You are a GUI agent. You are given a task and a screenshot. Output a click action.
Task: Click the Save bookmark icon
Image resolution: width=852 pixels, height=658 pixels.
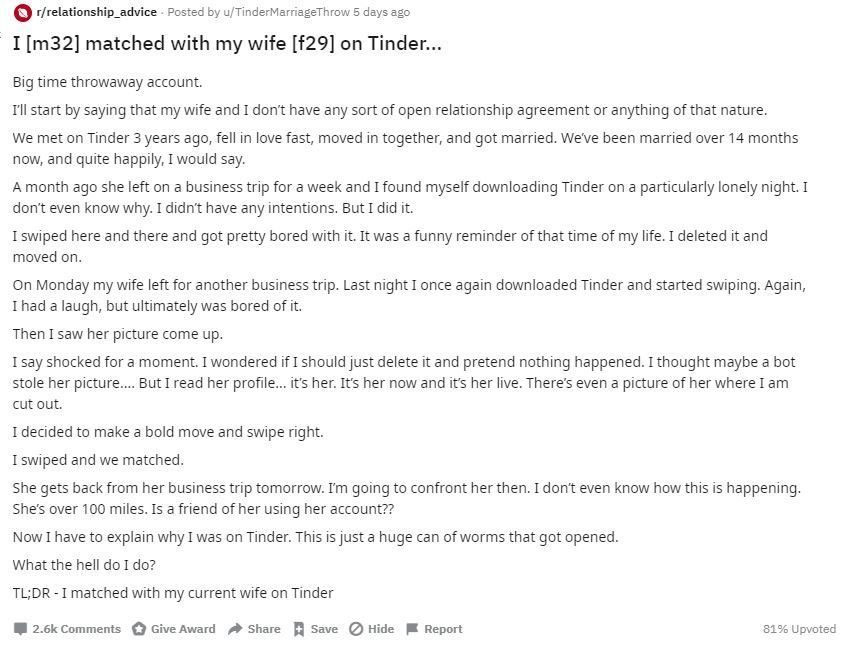click(298, 629)
